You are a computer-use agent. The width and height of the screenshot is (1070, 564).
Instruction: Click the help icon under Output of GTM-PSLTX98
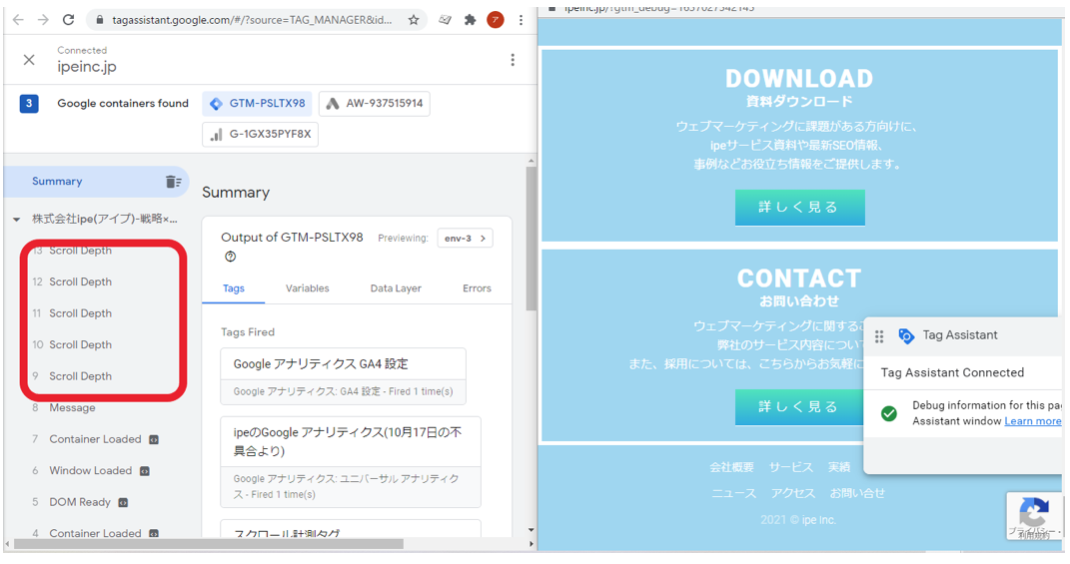point(231,257)
